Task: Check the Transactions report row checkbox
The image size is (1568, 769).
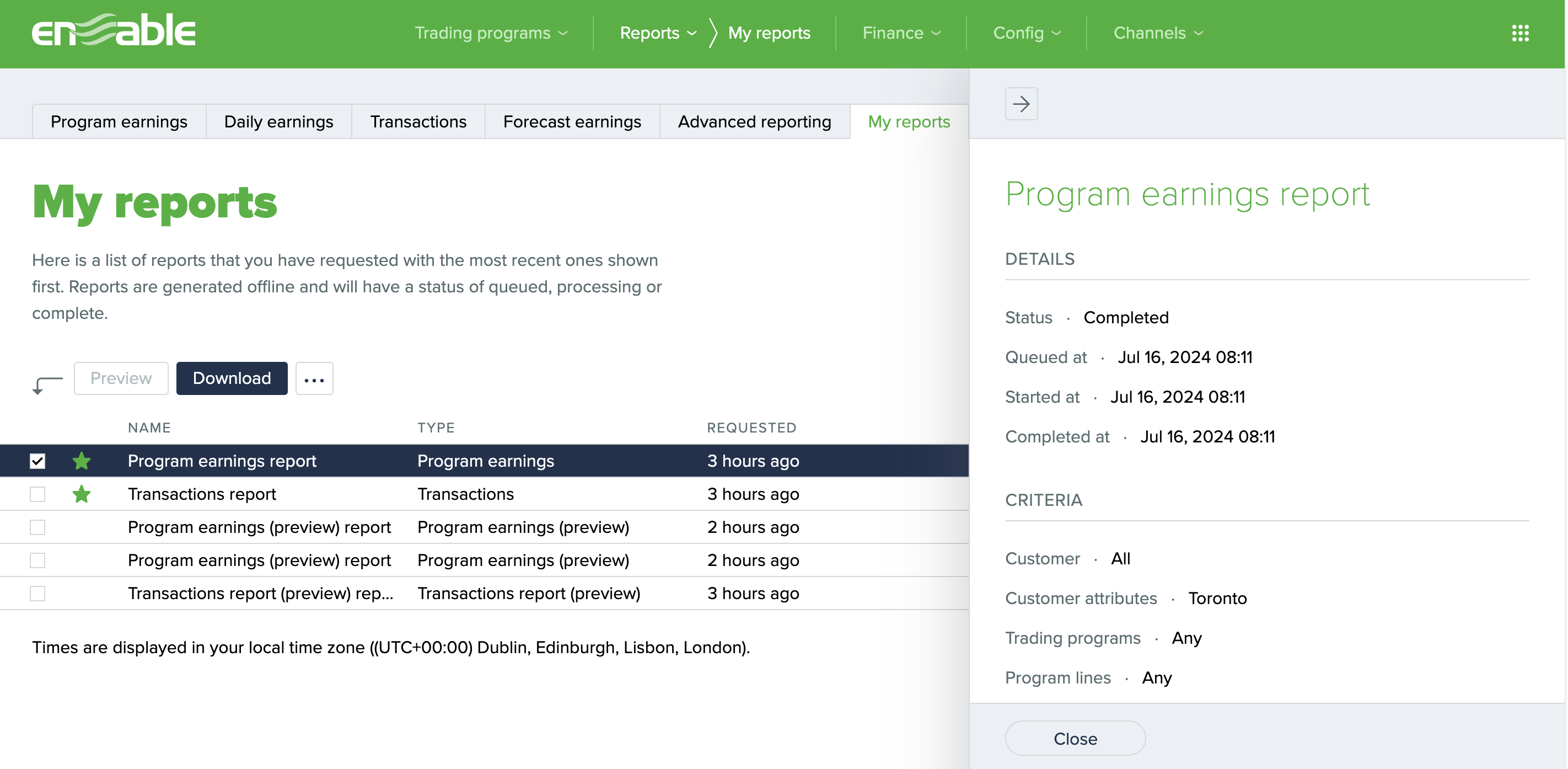Action: [37, 494]
